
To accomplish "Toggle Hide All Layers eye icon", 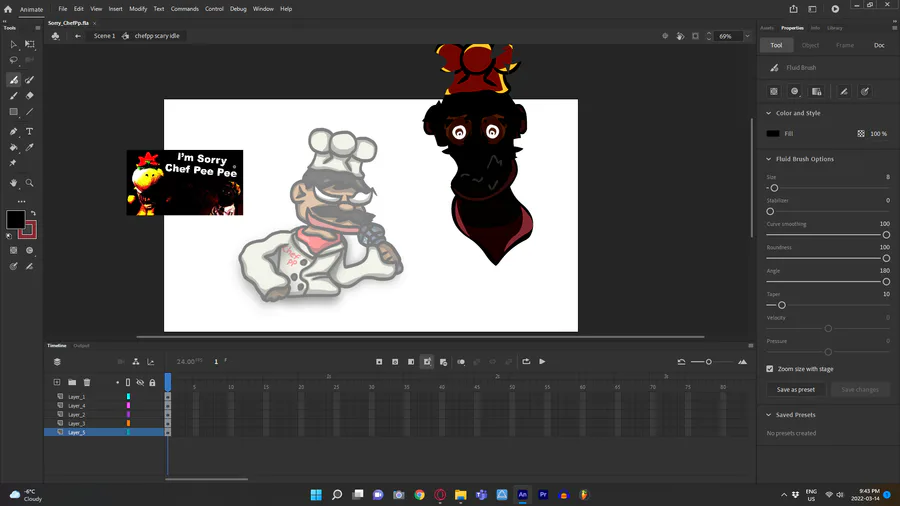I will coord(140,382).
